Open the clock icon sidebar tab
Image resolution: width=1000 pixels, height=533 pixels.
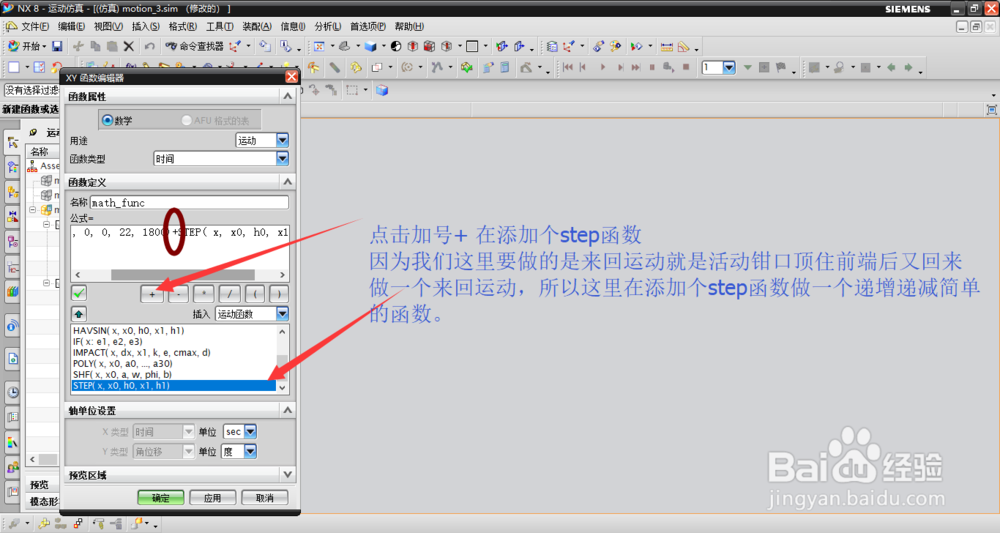(13, 392)
